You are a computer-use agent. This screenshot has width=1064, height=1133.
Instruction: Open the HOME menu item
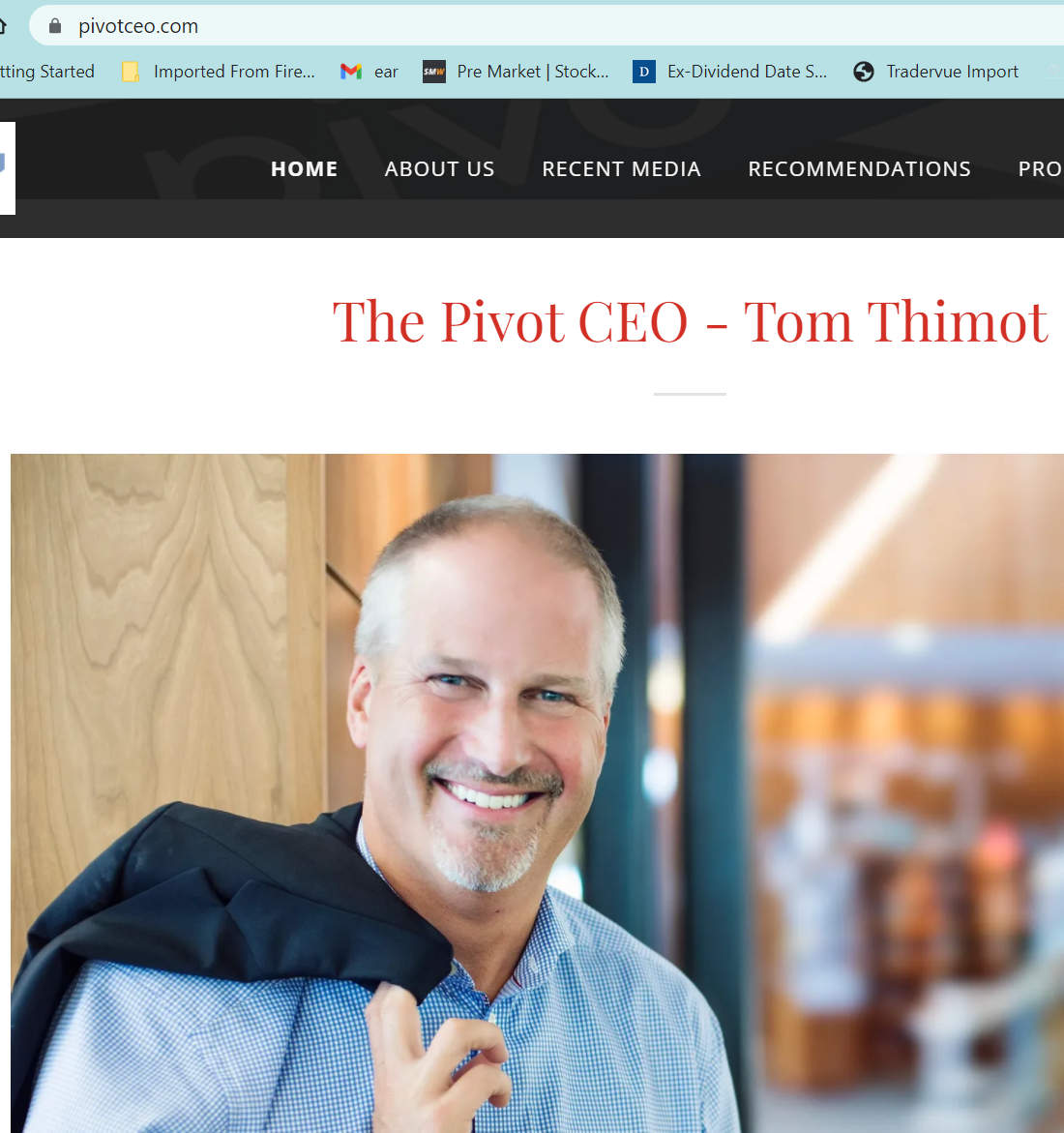pos(304,169)
